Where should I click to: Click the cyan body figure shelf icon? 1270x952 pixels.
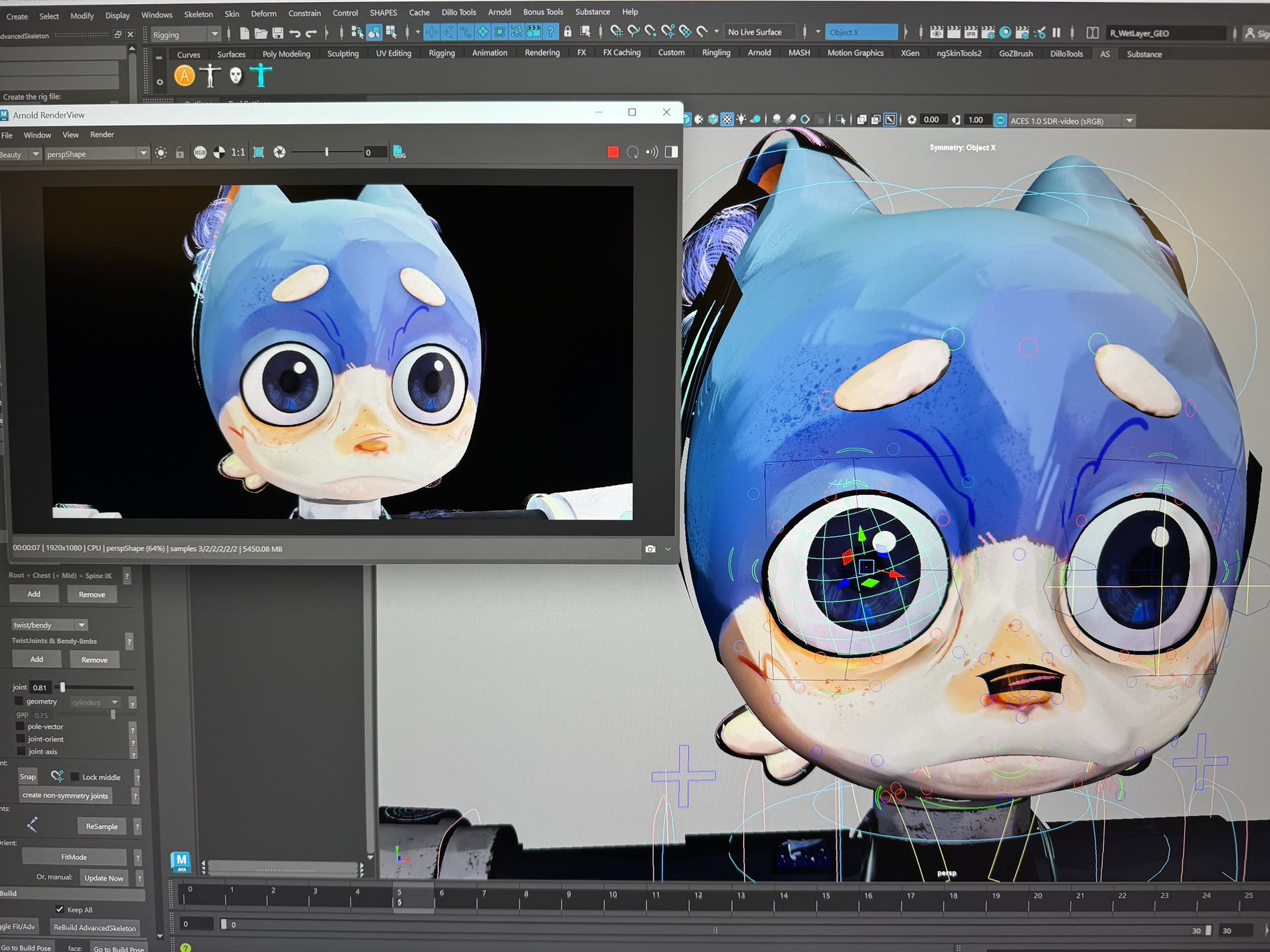pos(261,75)
